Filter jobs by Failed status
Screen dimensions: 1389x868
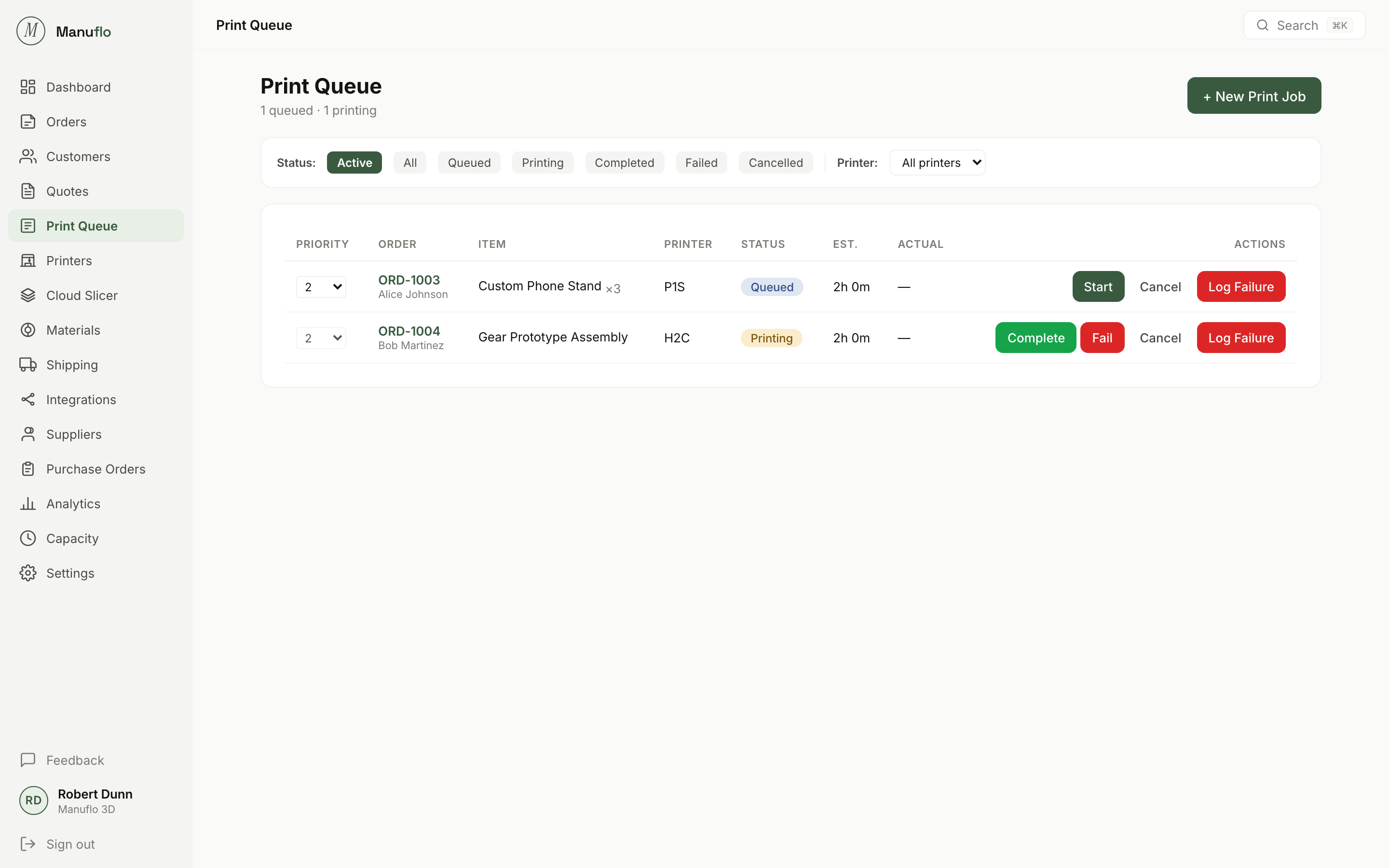coord(701,163)
